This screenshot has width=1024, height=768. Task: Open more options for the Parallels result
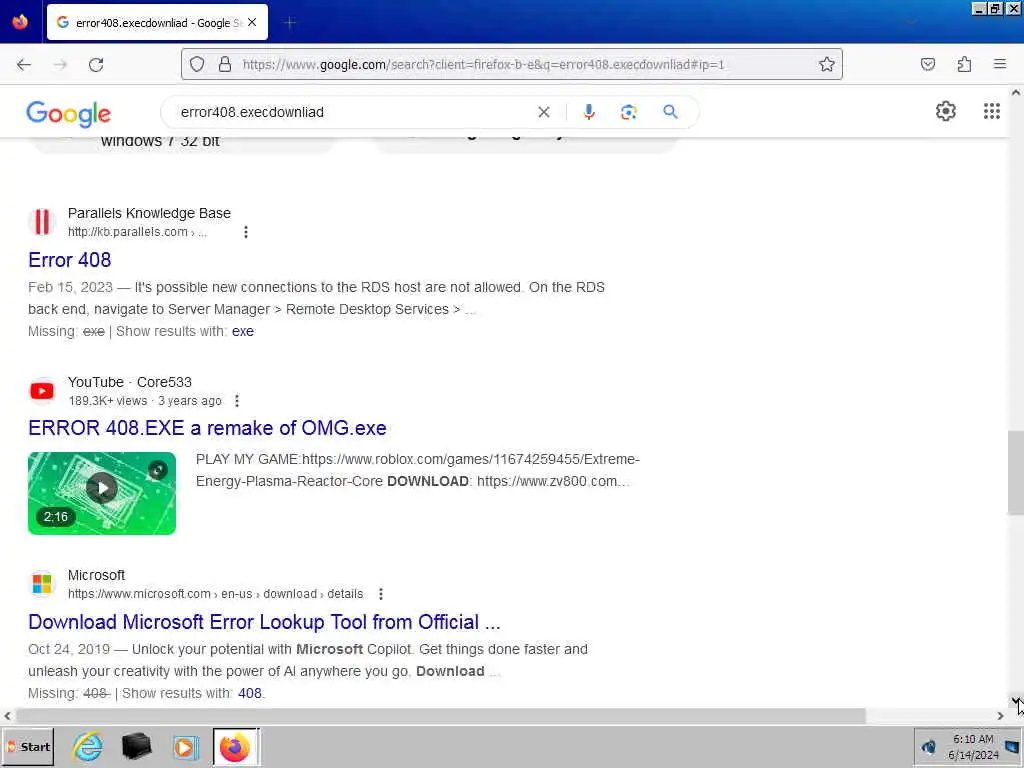pos(246,232)
